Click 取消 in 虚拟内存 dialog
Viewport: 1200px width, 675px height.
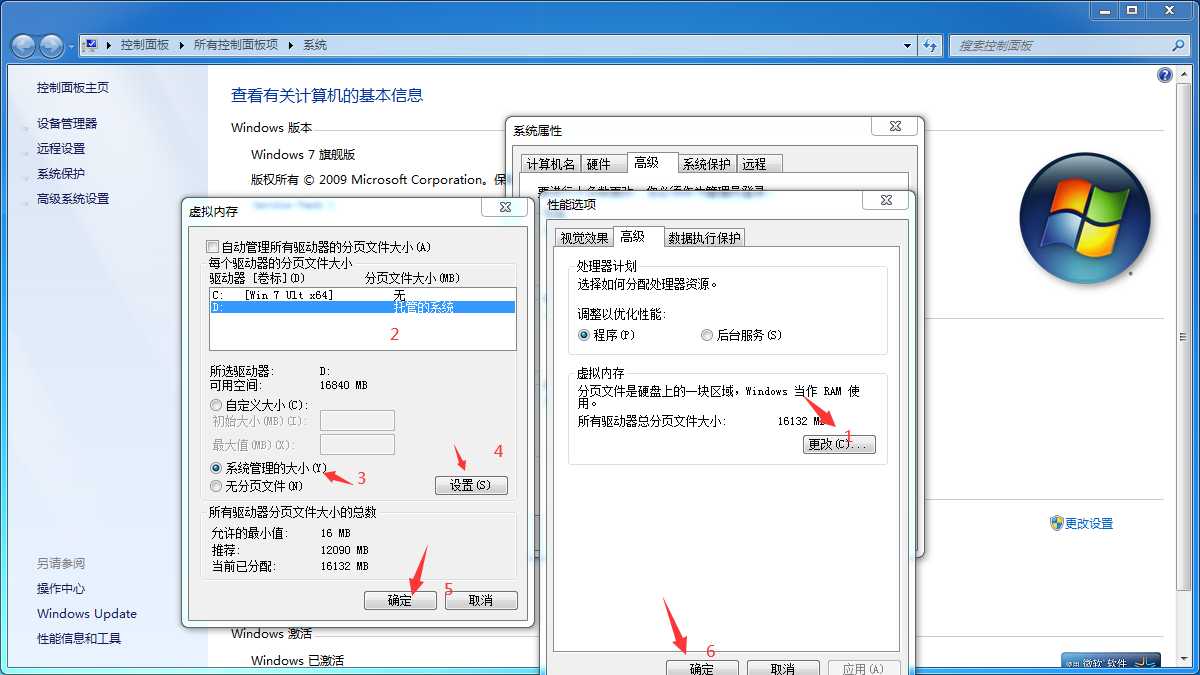click(x=481, y=600)
